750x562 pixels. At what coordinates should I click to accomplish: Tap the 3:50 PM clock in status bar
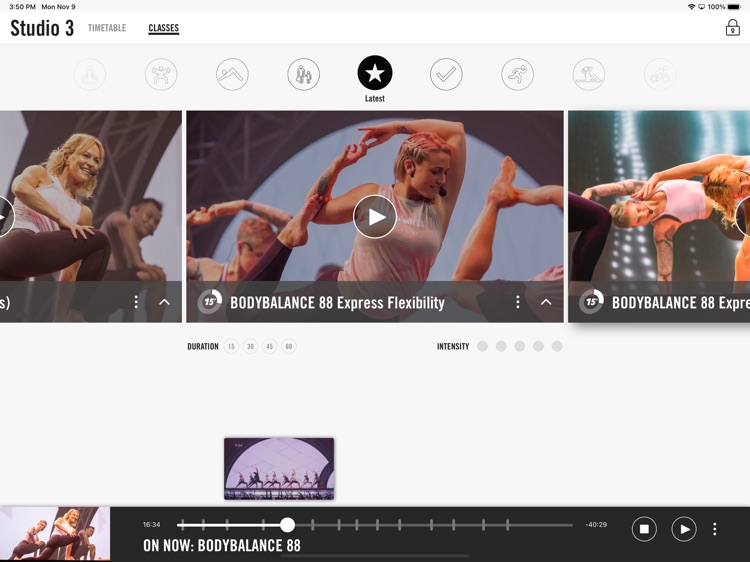(22, 7)
